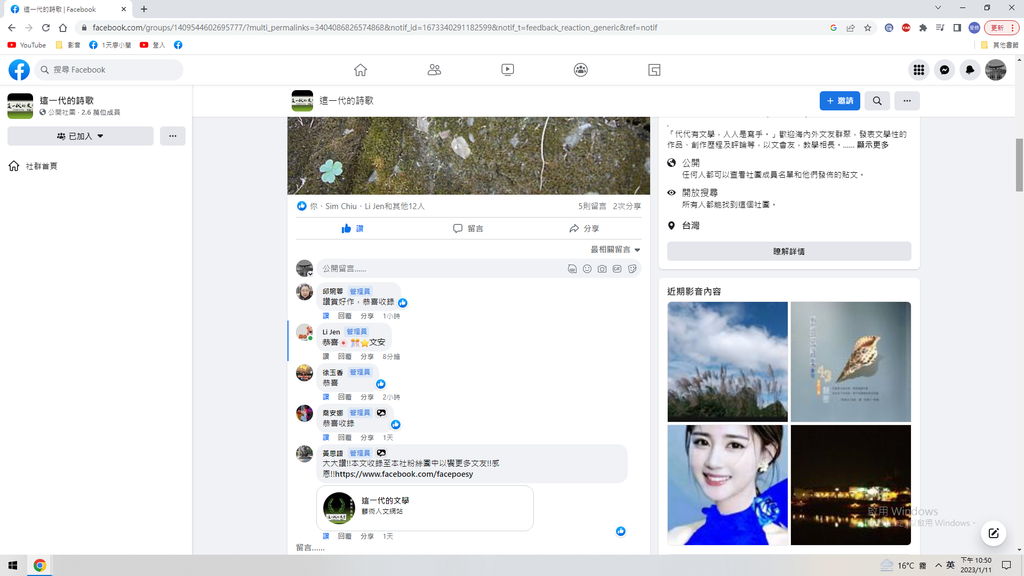Click the 公開留言 comment input field

pyautogui.click(x=440, y=269)
